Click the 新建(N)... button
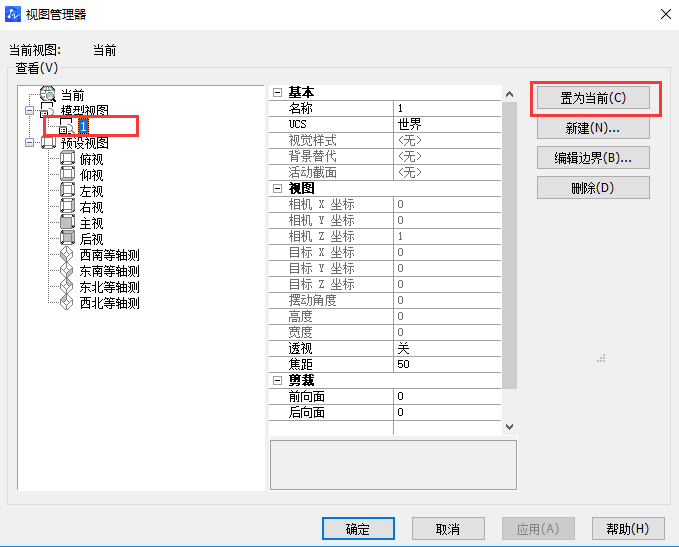Viewport: 679px width, 547px height. pyautogui.click(x=593, y=128)
